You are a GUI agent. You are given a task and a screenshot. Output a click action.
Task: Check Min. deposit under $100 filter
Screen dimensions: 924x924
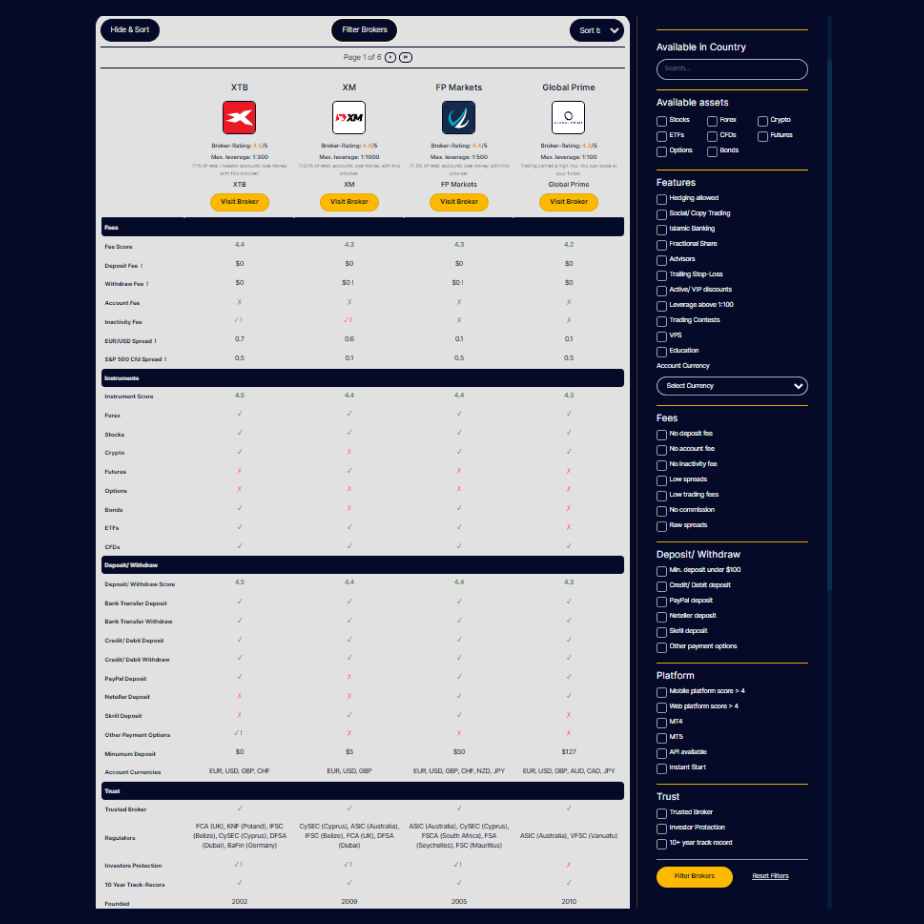pyautogui.click(x=662, y=571)
